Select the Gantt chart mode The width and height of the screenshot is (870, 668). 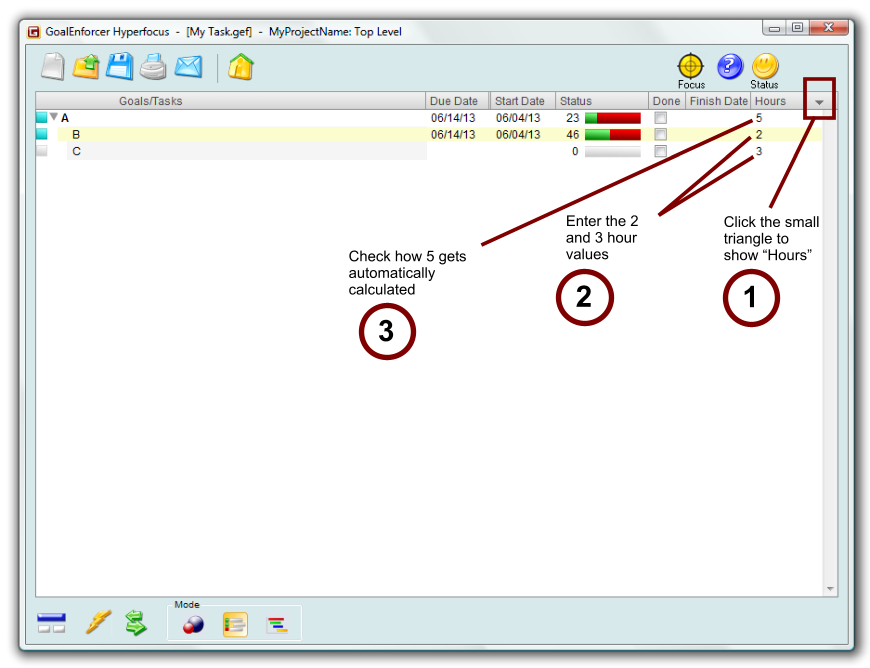click(277, 625)
